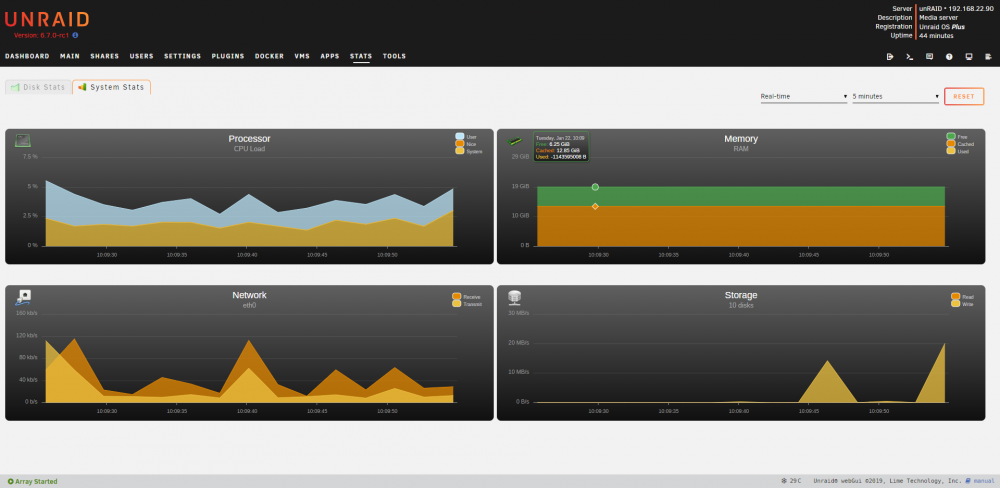Click the Reset button
The height and width of the screenshot is (488, 1000).
point(964,96)
